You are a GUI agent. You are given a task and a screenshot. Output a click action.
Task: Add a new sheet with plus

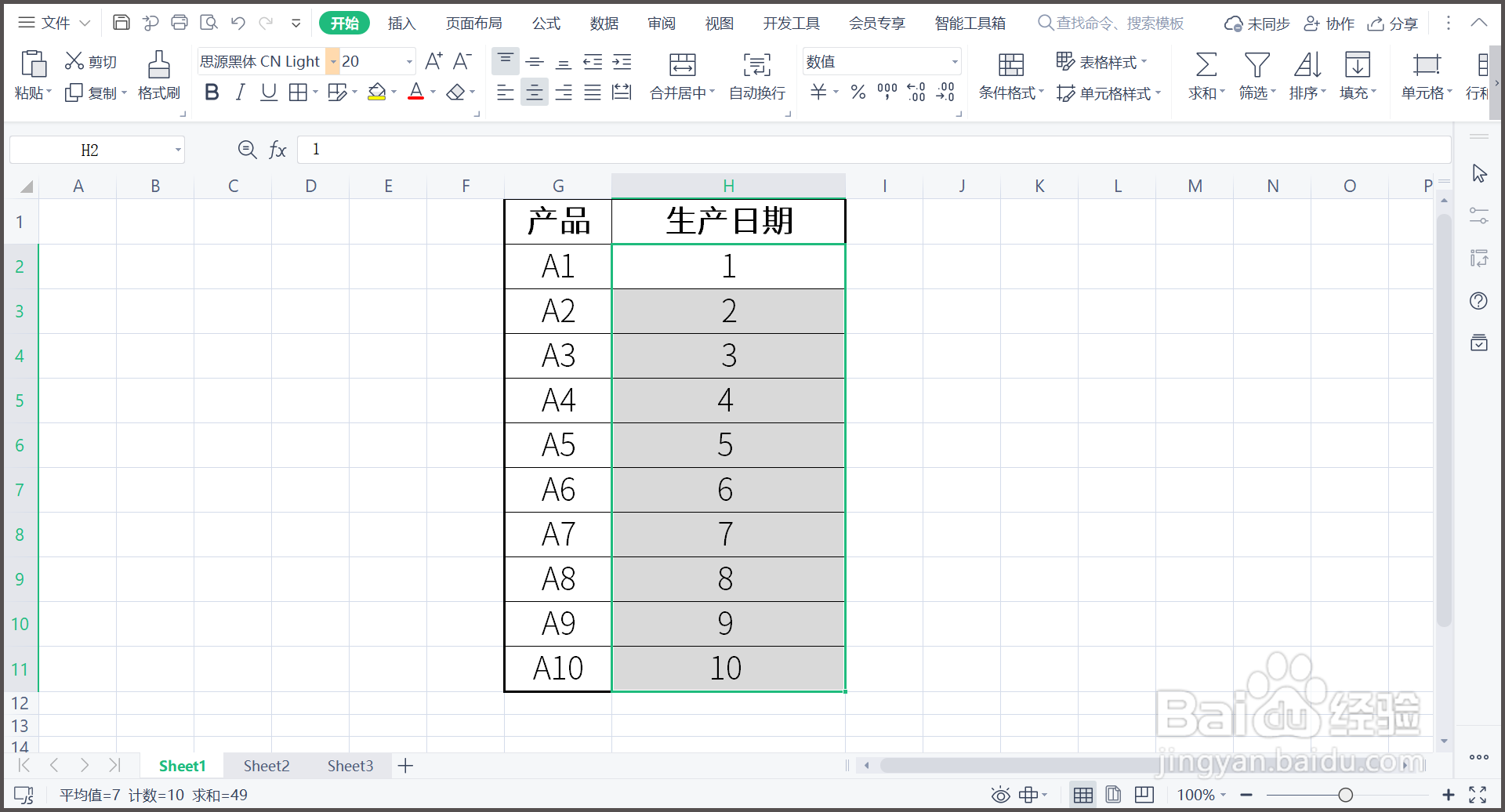tap(405, 766)
